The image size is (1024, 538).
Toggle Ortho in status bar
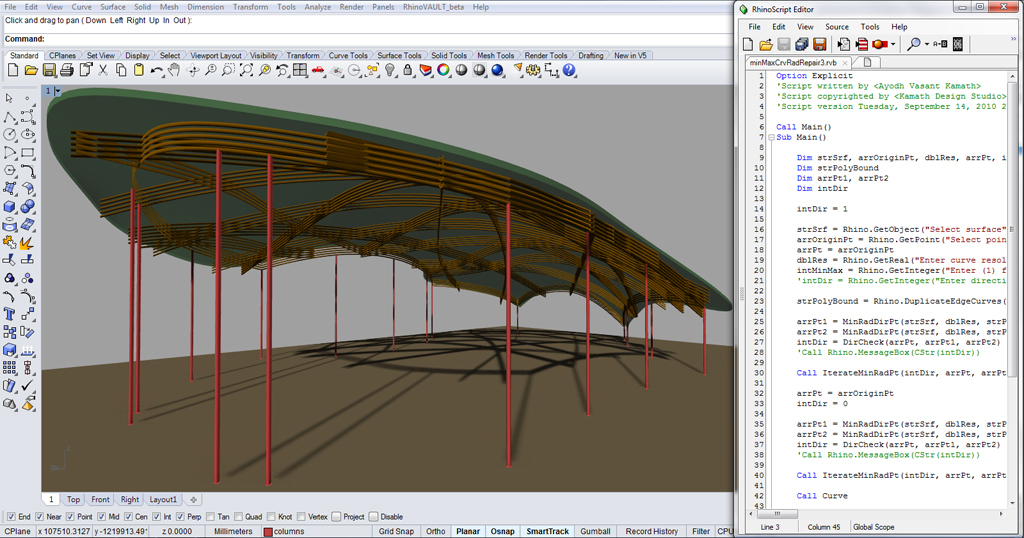tap(436, 531)
